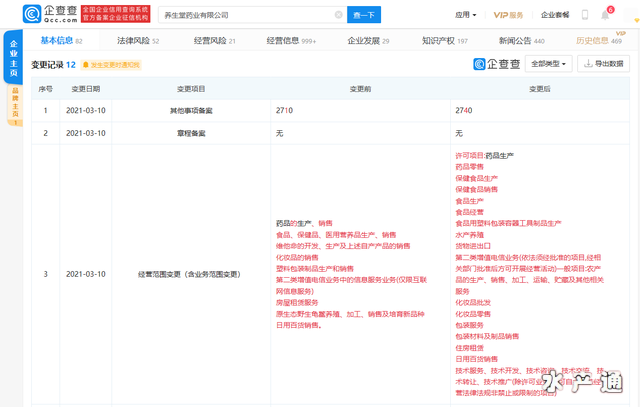Image resolution: width=640 pixels, height=407 pixels.
Task: Click the 包装材料及制品销售 line
Action: pos(487,336)
